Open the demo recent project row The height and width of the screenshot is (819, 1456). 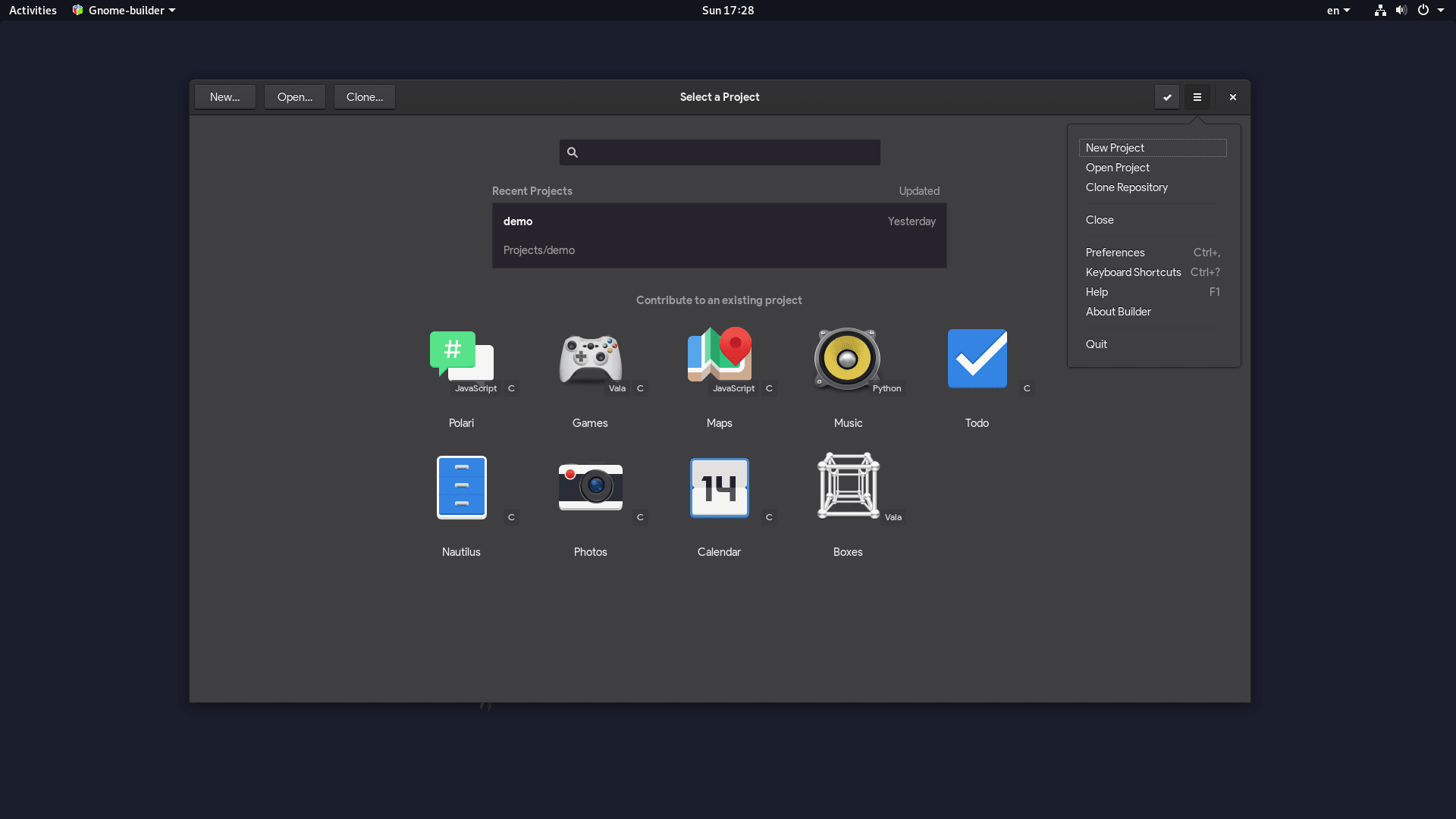(719, 235)
